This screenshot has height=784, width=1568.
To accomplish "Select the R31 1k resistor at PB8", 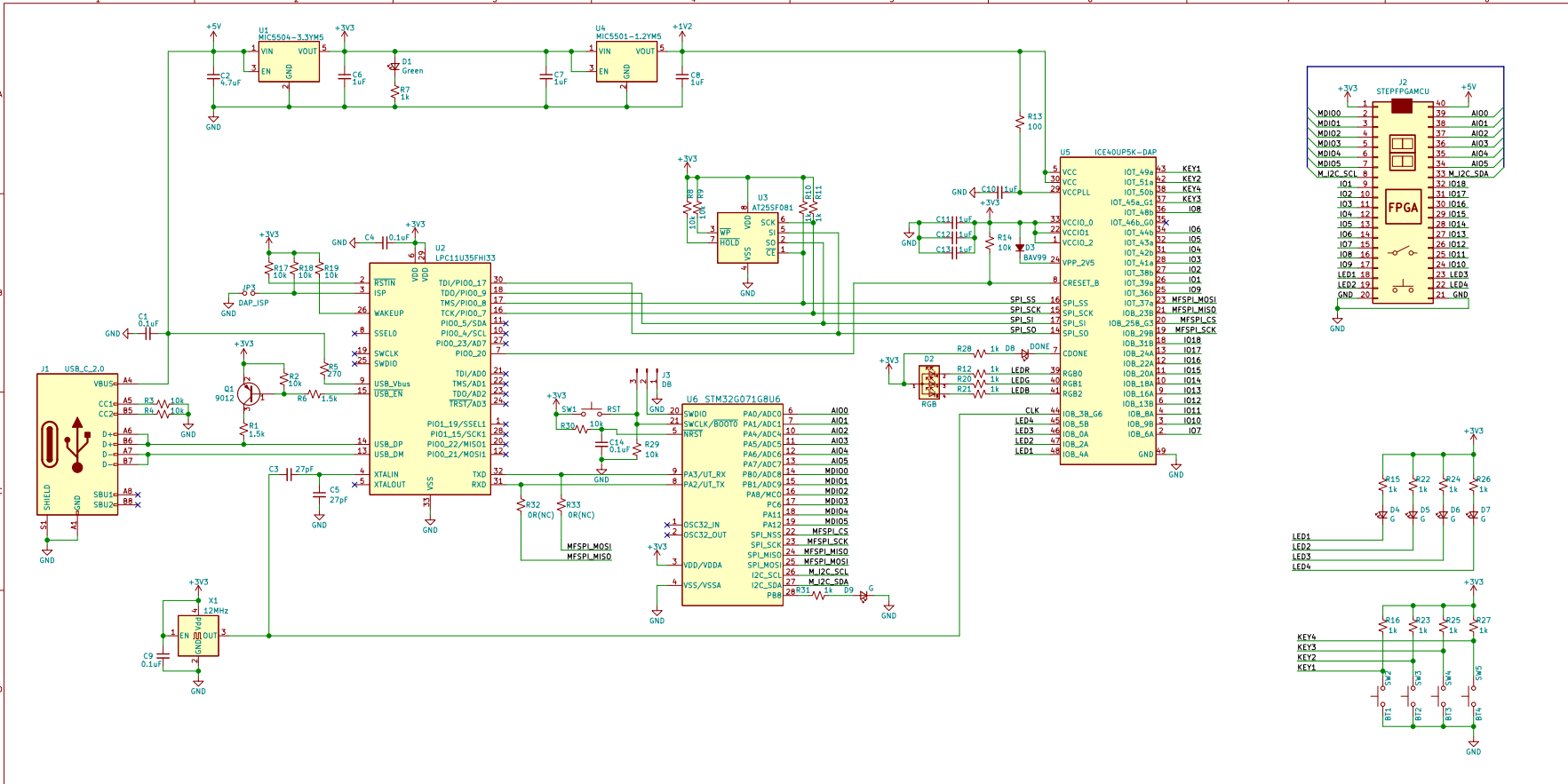I will tap(819, 596).
